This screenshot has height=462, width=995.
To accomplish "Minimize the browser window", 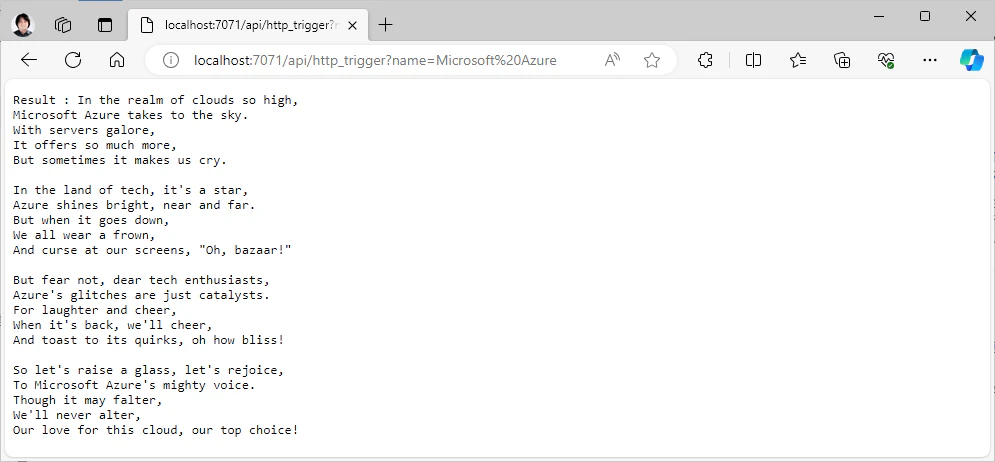I will (879, 16).
